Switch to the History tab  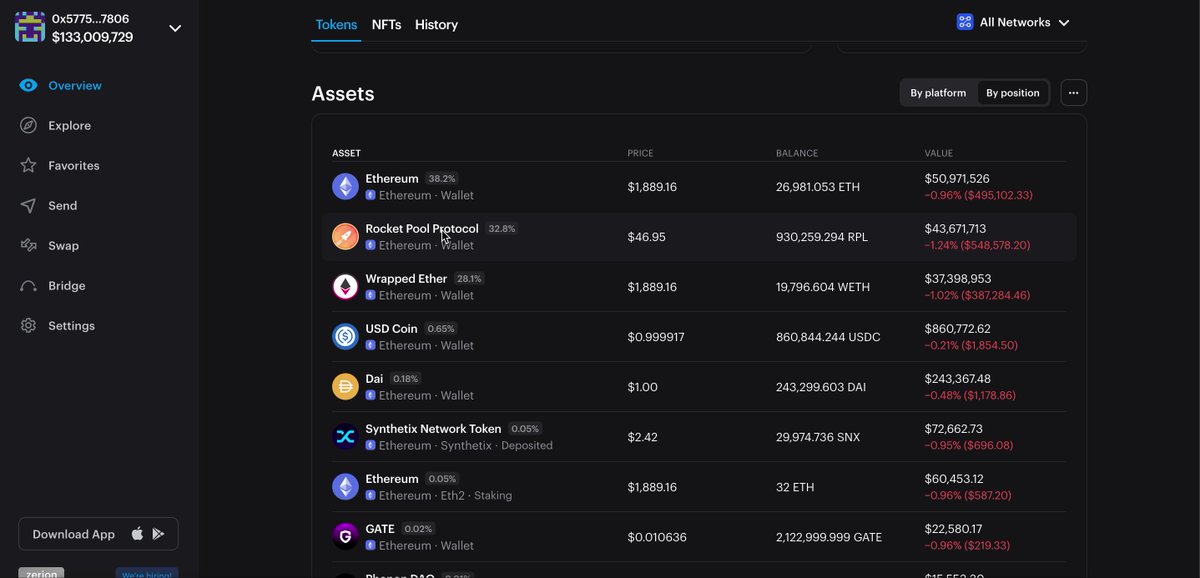(436, 24)
